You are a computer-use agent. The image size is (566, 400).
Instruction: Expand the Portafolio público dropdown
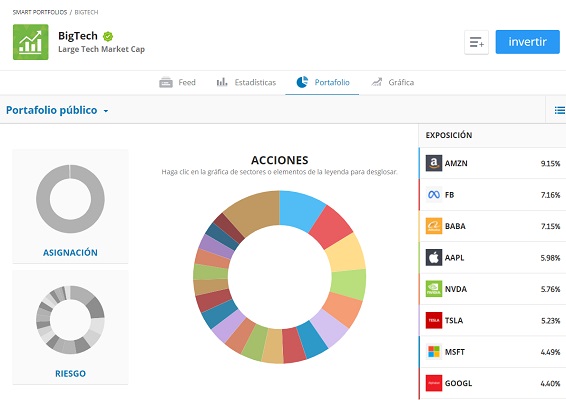tap(57, 110)
